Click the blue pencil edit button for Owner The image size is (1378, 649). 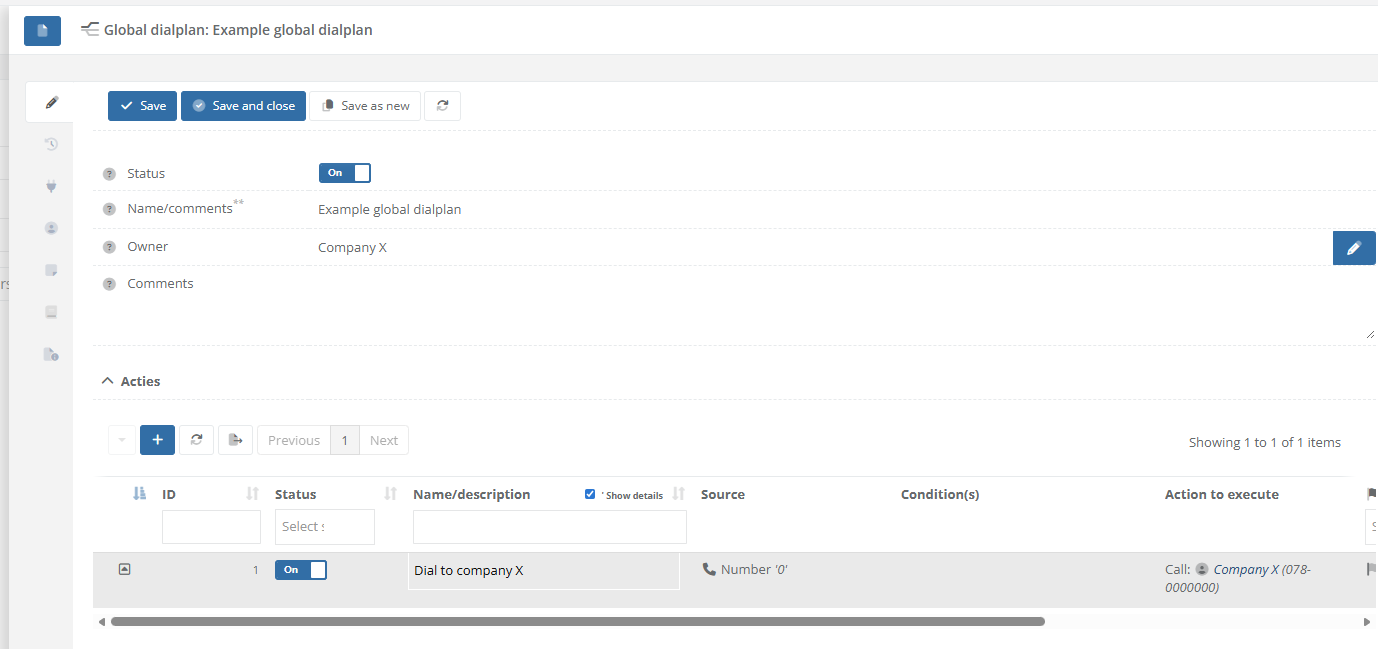(x=1353, y=248)
